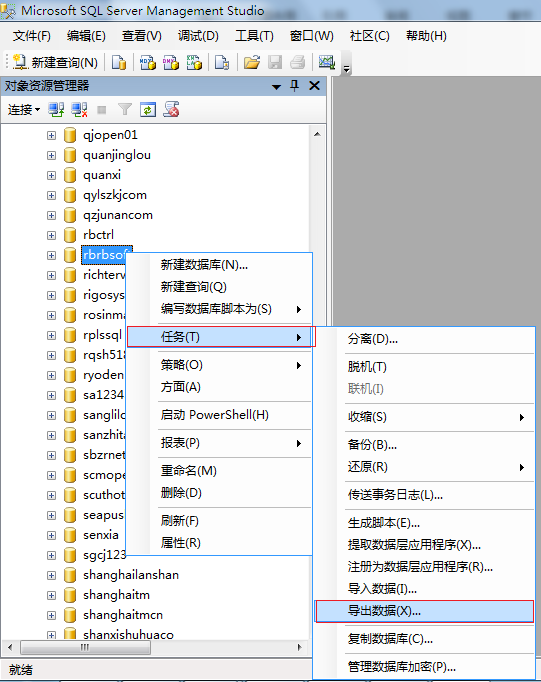Choose Generate Scripts (生成脚本)
541x682 pixels.
pos(424,523)
